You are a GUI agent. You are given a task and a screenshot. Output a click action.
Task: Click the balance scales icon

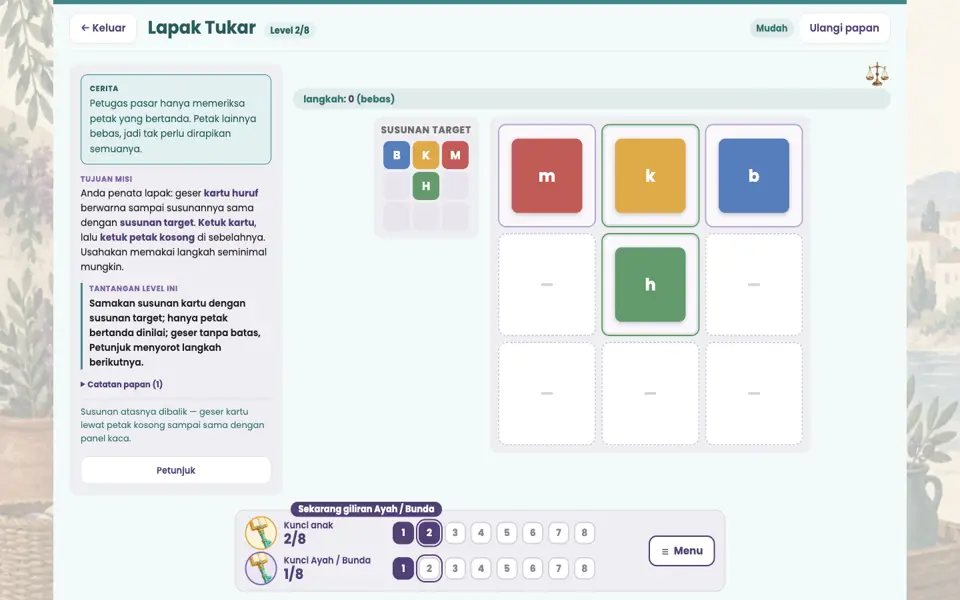pyautogui.click(x=877, y=74)
